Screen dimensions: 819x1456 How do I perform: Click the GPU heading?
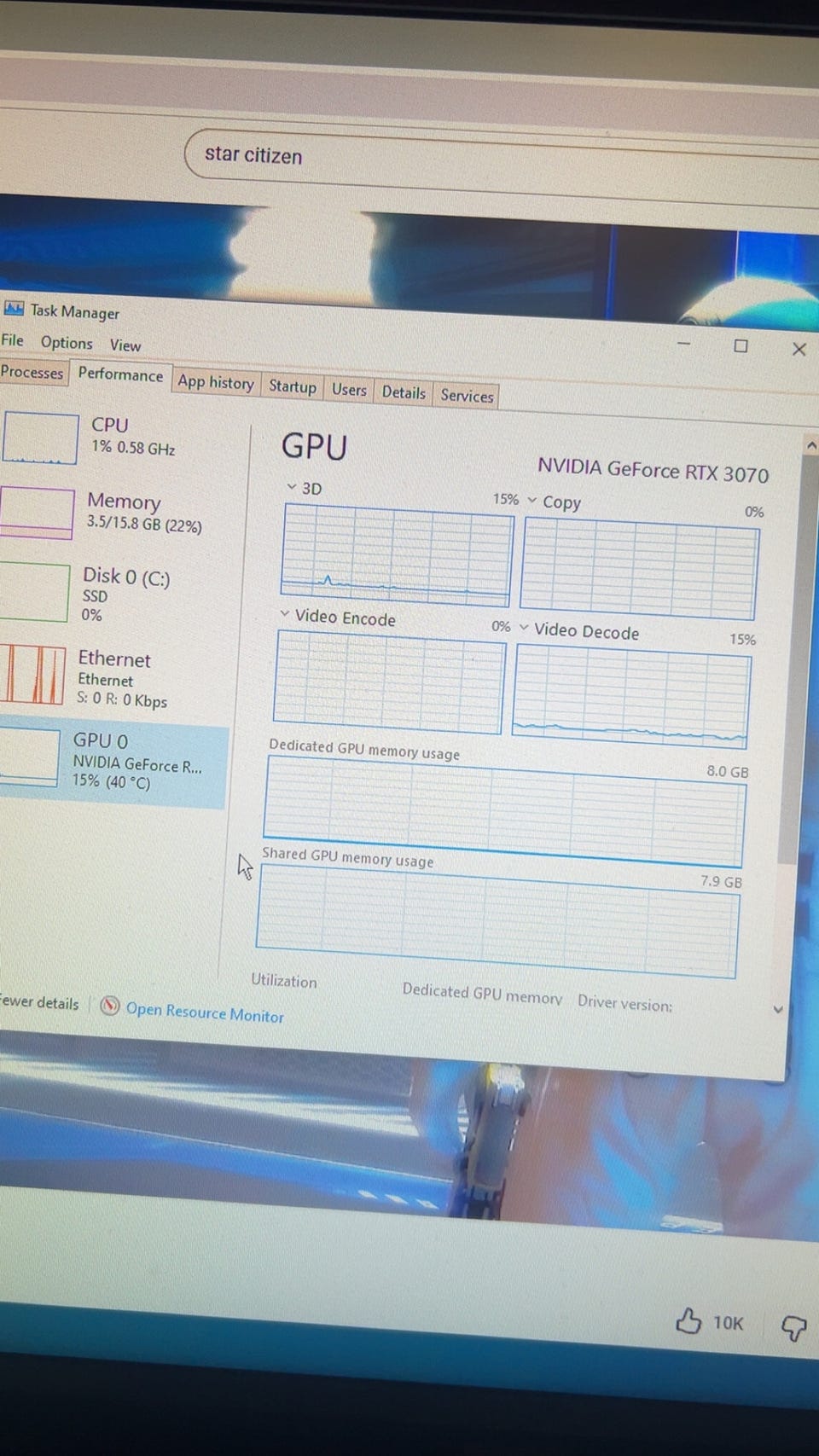pos(314,447)
